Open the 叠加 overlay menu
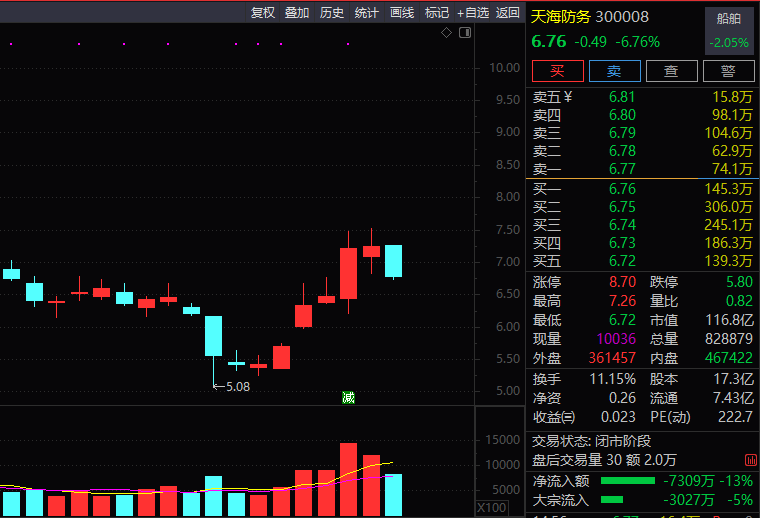The width and height of the screenshot is (760, 518). click(297, 13)
